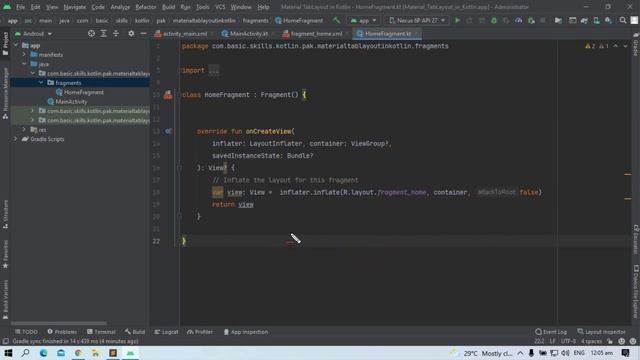Toggle the Gradle tool window side tab

pos(636,45)
